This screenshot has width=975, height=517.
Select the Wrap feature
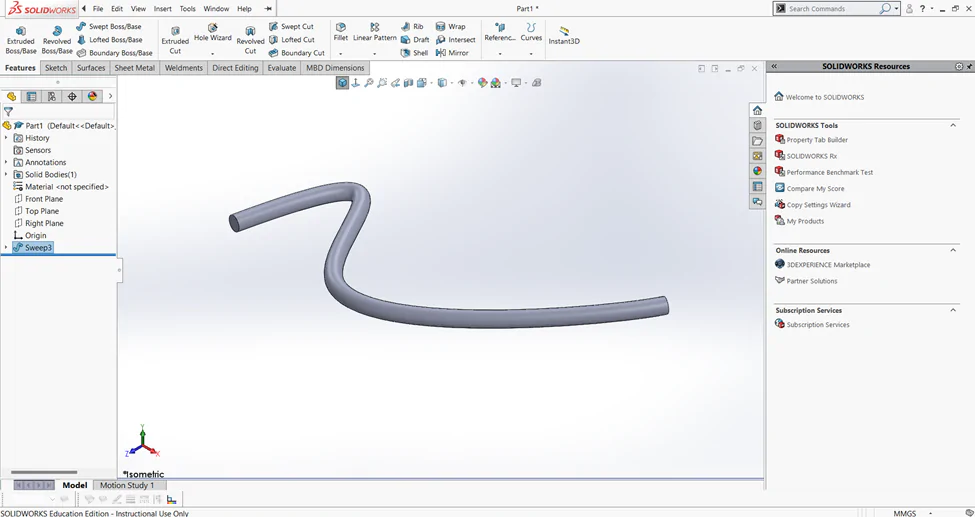pyautogui.click(x=450, y=27)
